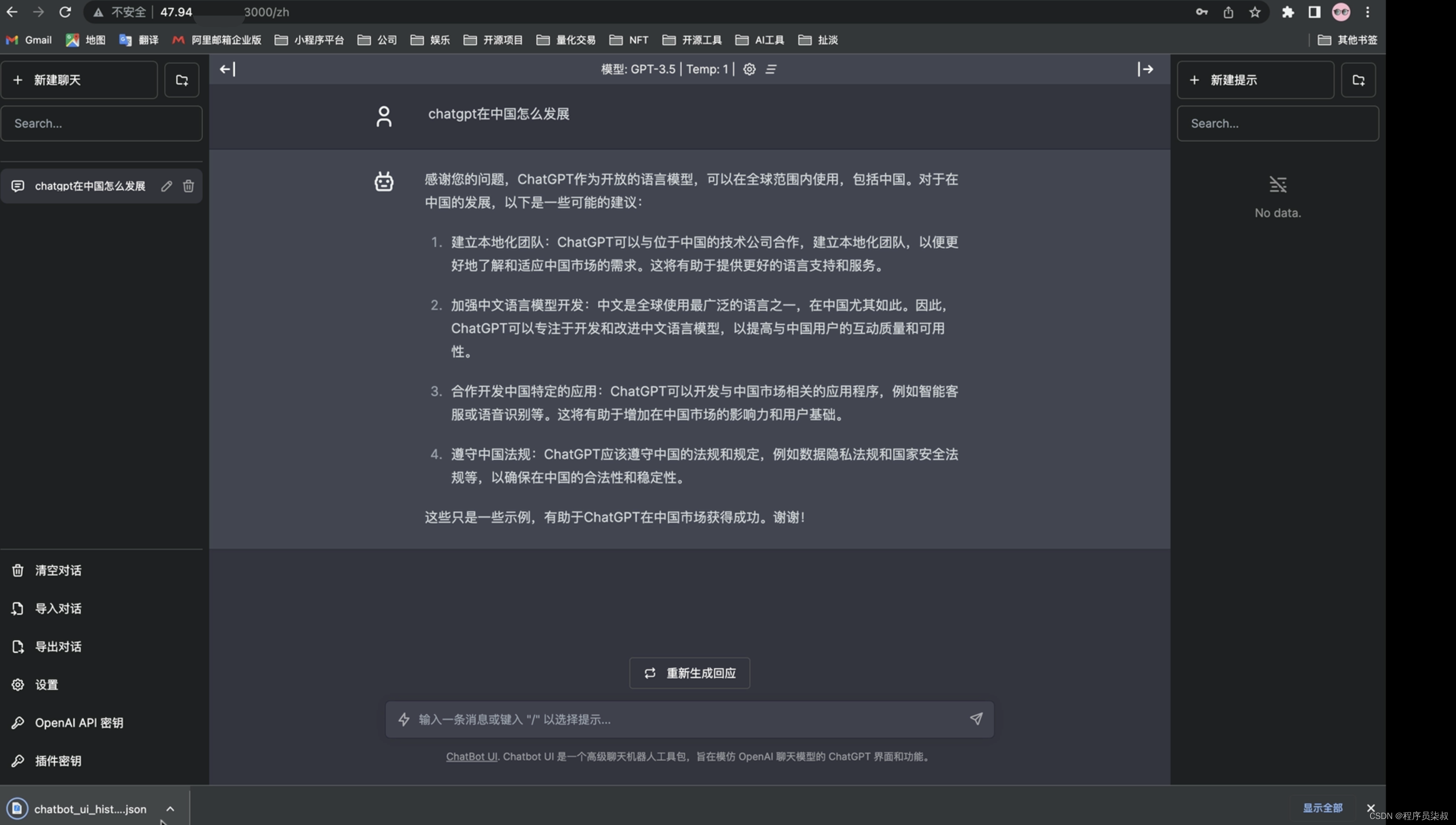1456x825 pixels.
Task: Expand the NFT bookmark folder
Action: [x=629, y=40]
